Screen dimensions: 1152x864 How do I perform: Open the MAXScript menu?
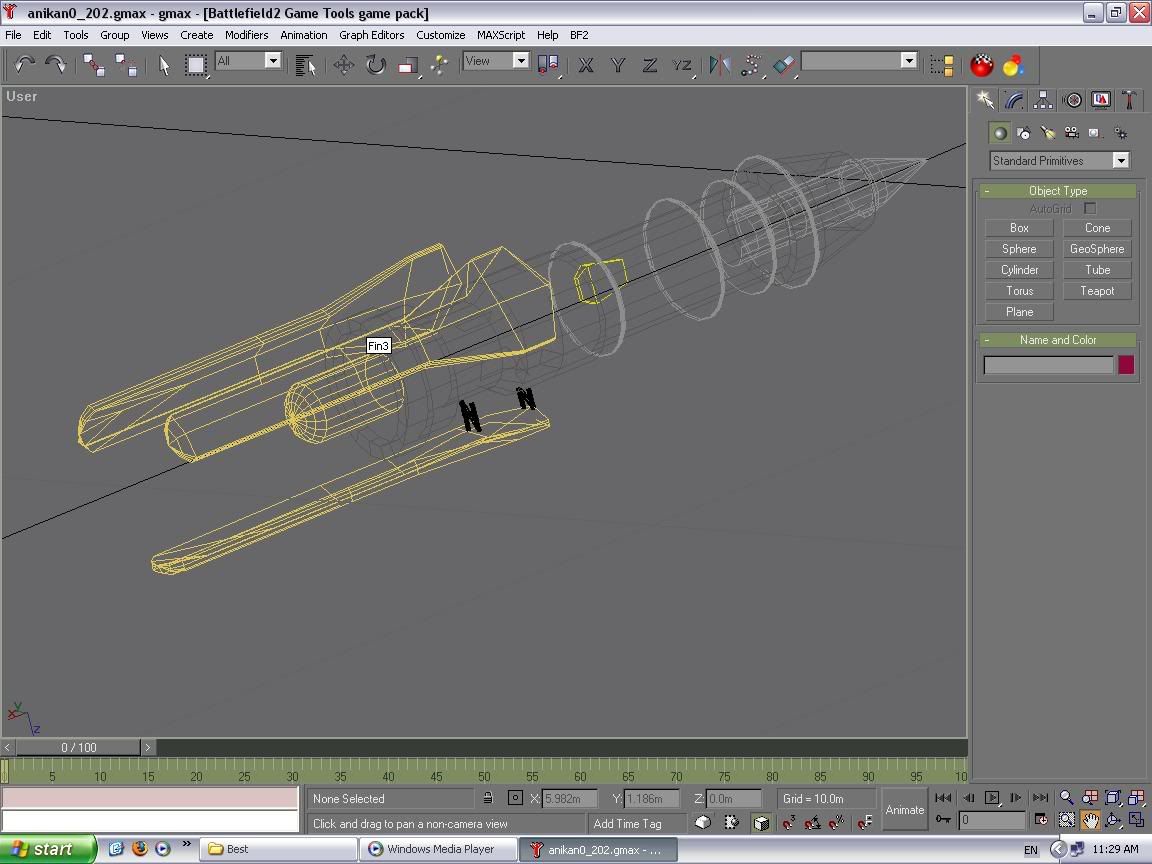[501, 35]
